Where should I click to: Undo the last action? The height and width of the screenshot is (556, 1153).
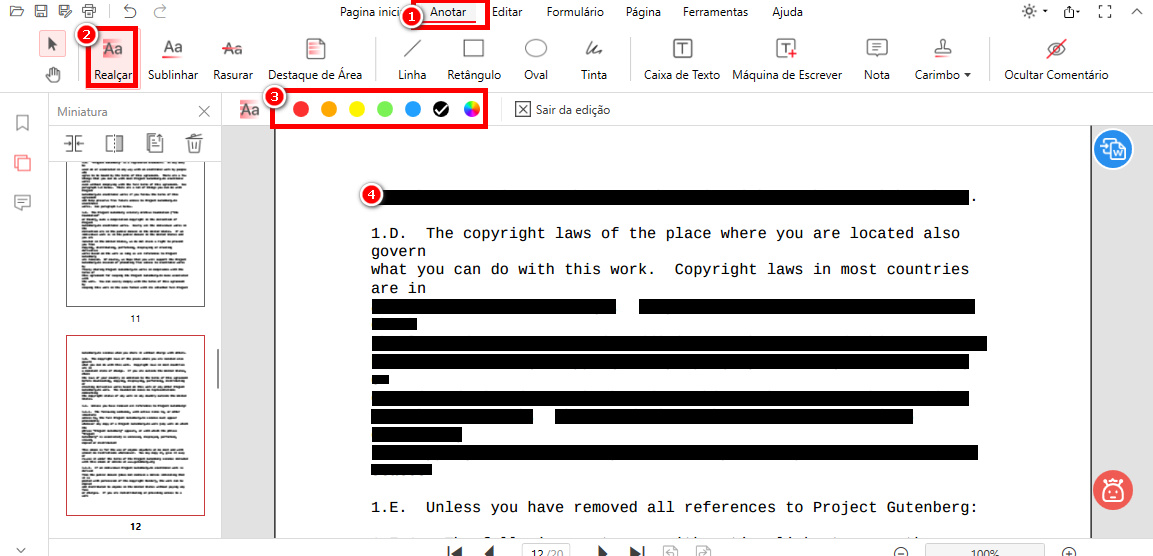(x=130, y=11)
